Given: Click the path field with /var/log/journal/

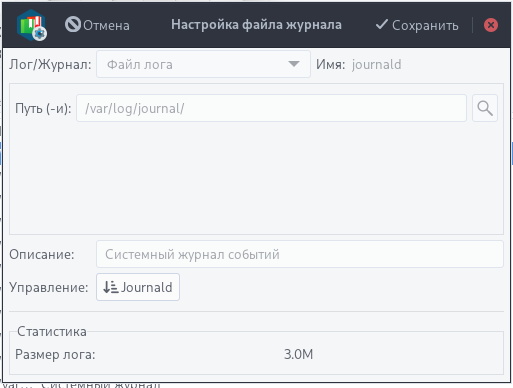Looking at the screenshot, I should pos(271,108).
